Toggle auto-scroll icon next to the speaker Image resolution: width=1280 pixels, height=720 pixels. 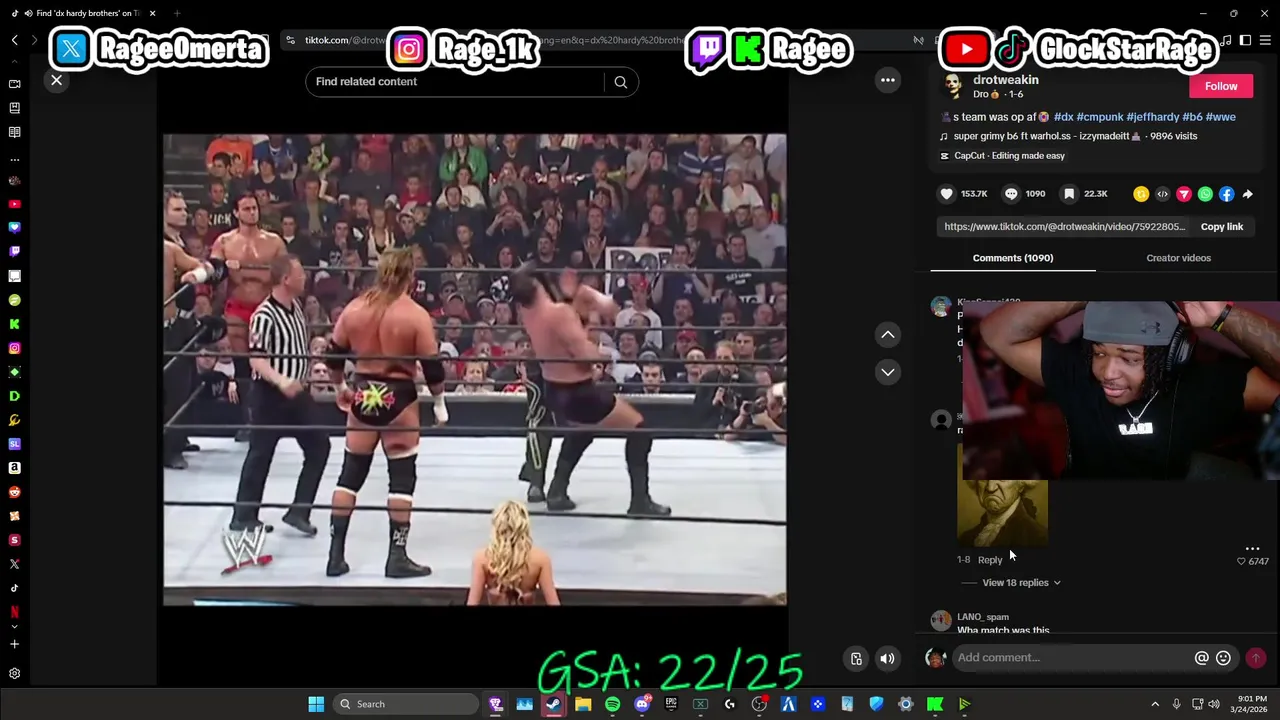click(x=856, y=658)
